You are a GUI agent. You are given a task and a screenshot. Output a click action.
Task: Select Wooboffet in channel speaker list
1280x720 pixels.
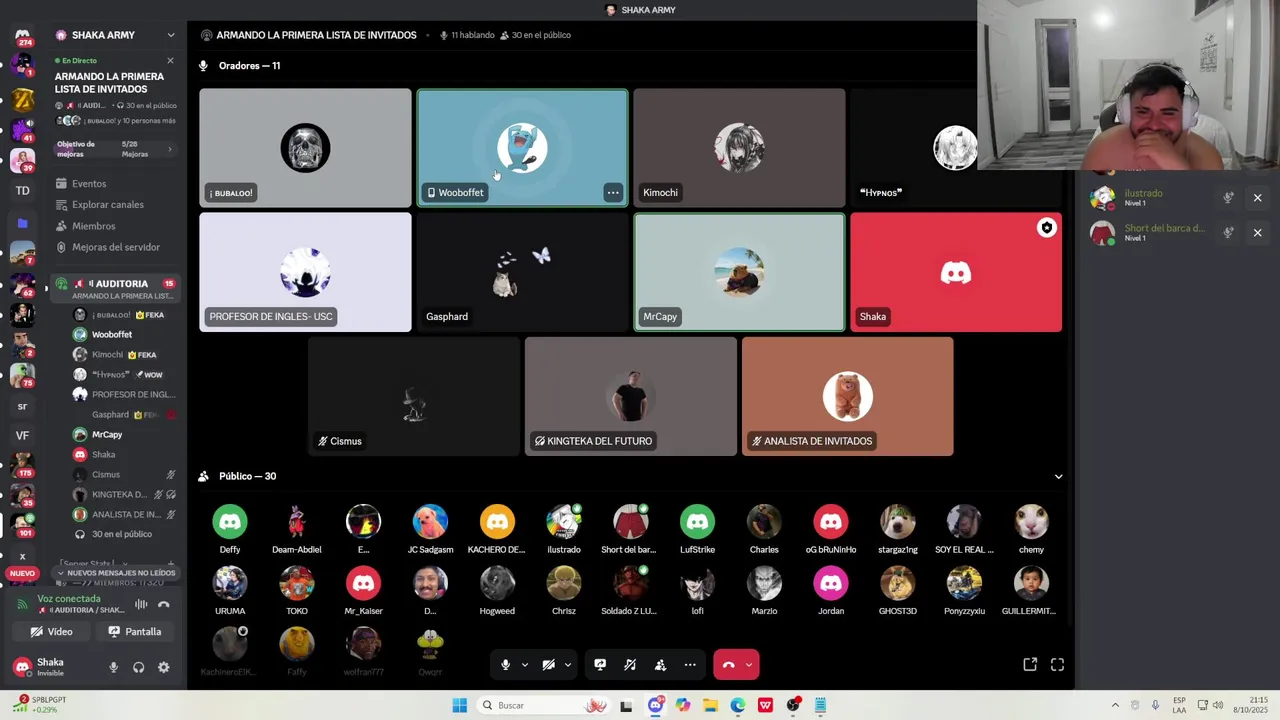[x=111, y=335]
